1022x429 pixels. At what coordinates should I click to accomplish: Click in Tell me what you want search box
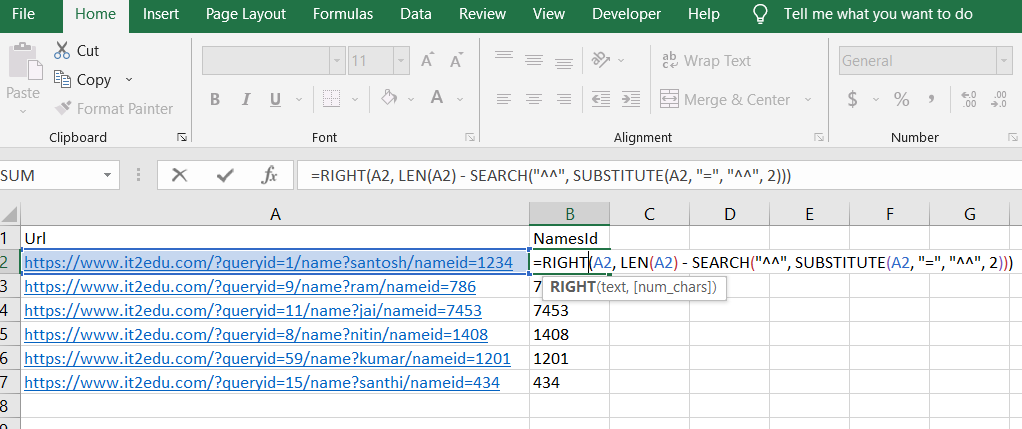pos(877,14)
